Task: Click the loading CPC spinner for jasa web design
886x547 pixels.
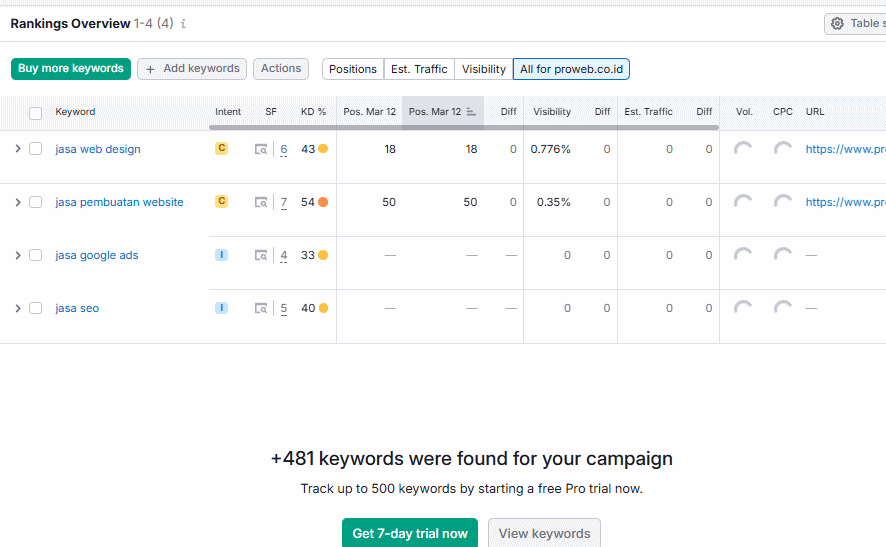Action: click(783, 149)
